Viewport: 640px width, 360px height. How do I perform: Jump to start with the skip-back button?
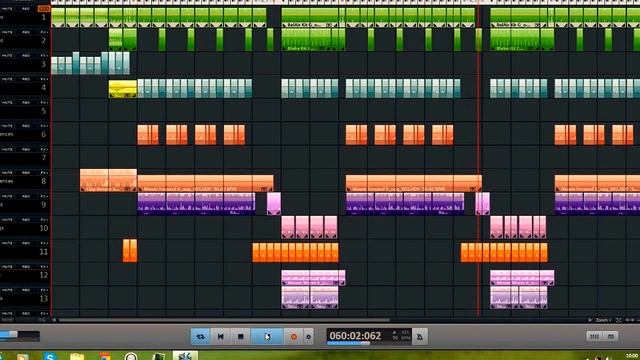(x=220, y=337)
